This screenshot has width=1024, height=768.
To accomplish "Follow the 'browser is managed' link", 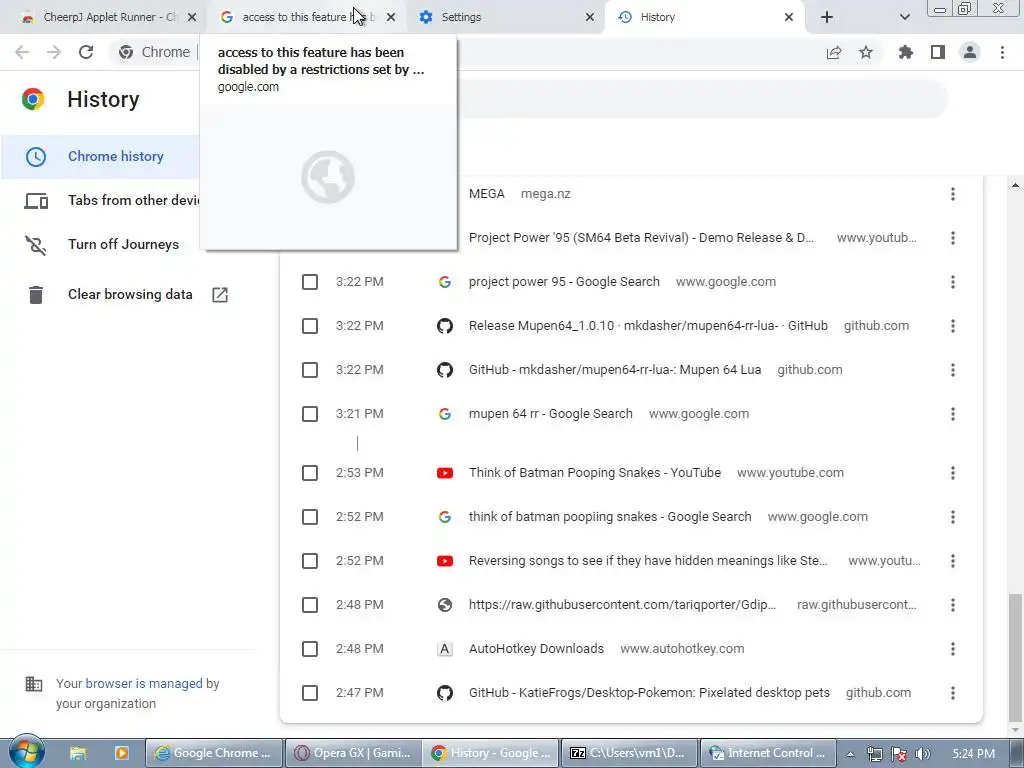I will pyautogui.click(x=144, y=683).
